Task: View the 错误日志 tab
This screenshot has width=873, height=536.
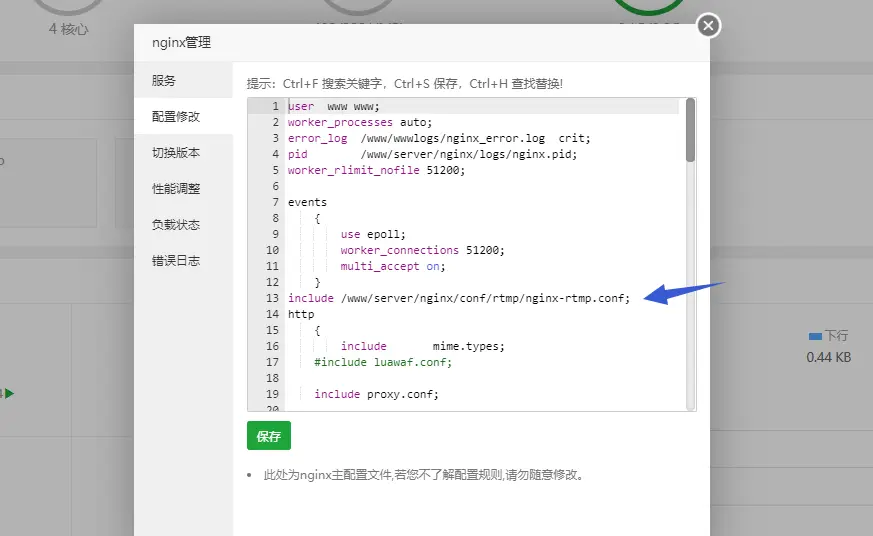Action: [x=176, y=261]
